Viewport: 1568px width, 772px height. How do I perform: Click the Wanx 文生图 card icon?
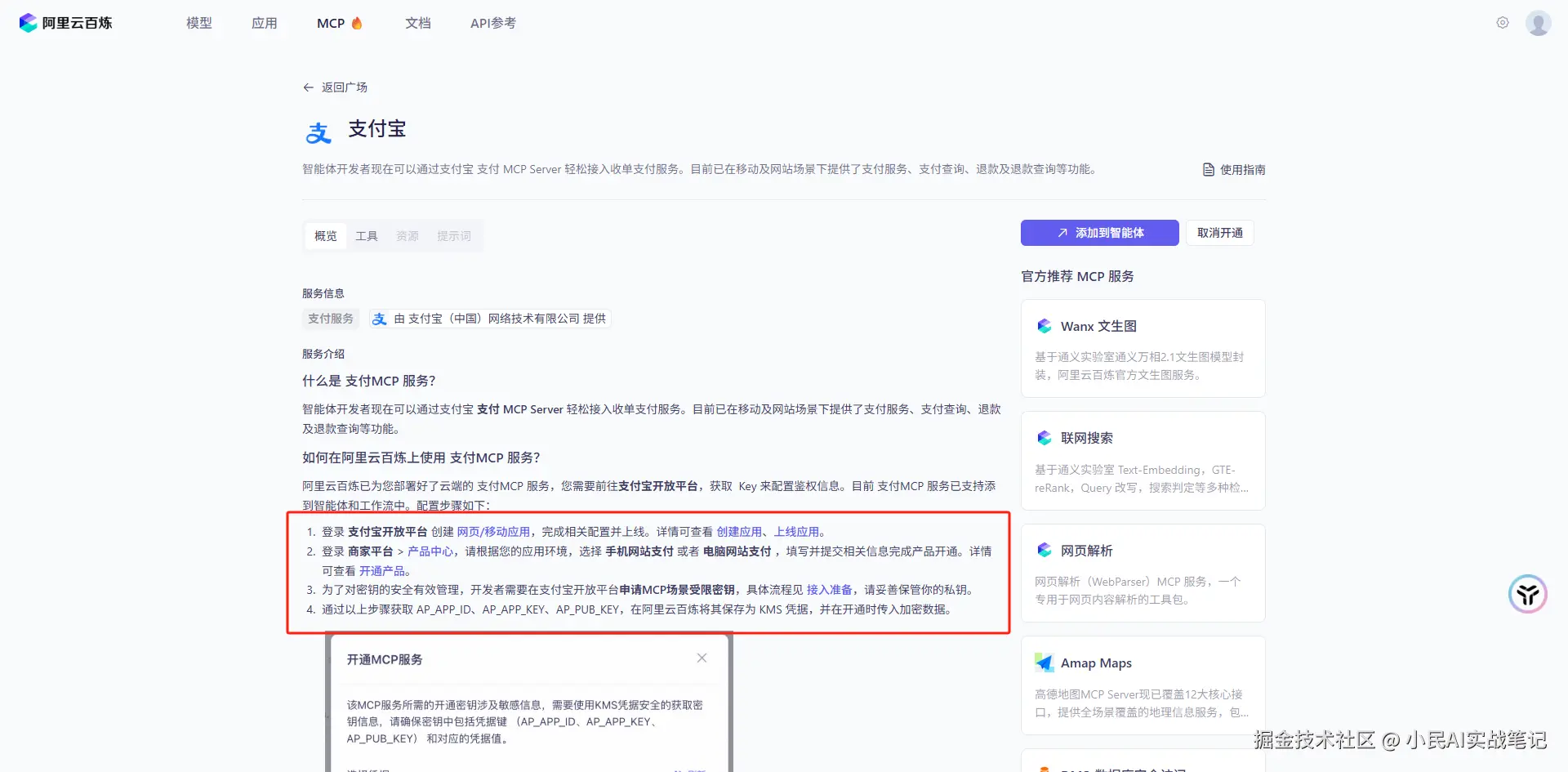(x=1045, y=326)
